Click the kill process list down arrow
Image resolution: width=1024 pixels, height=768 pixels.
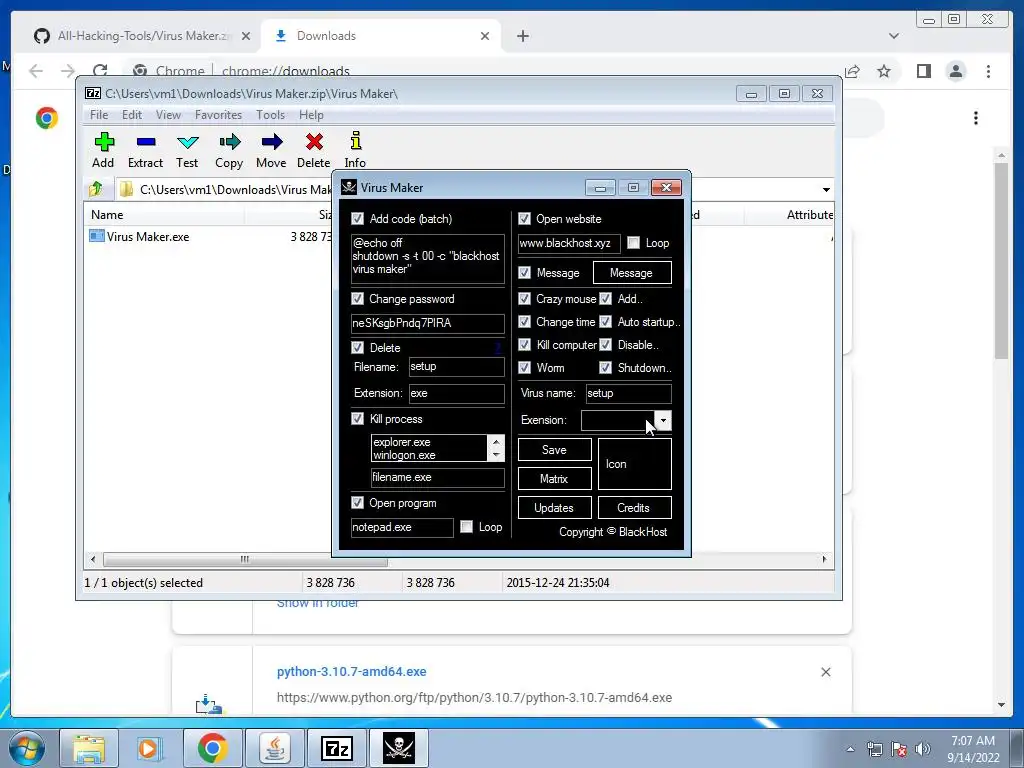[496, 455]
